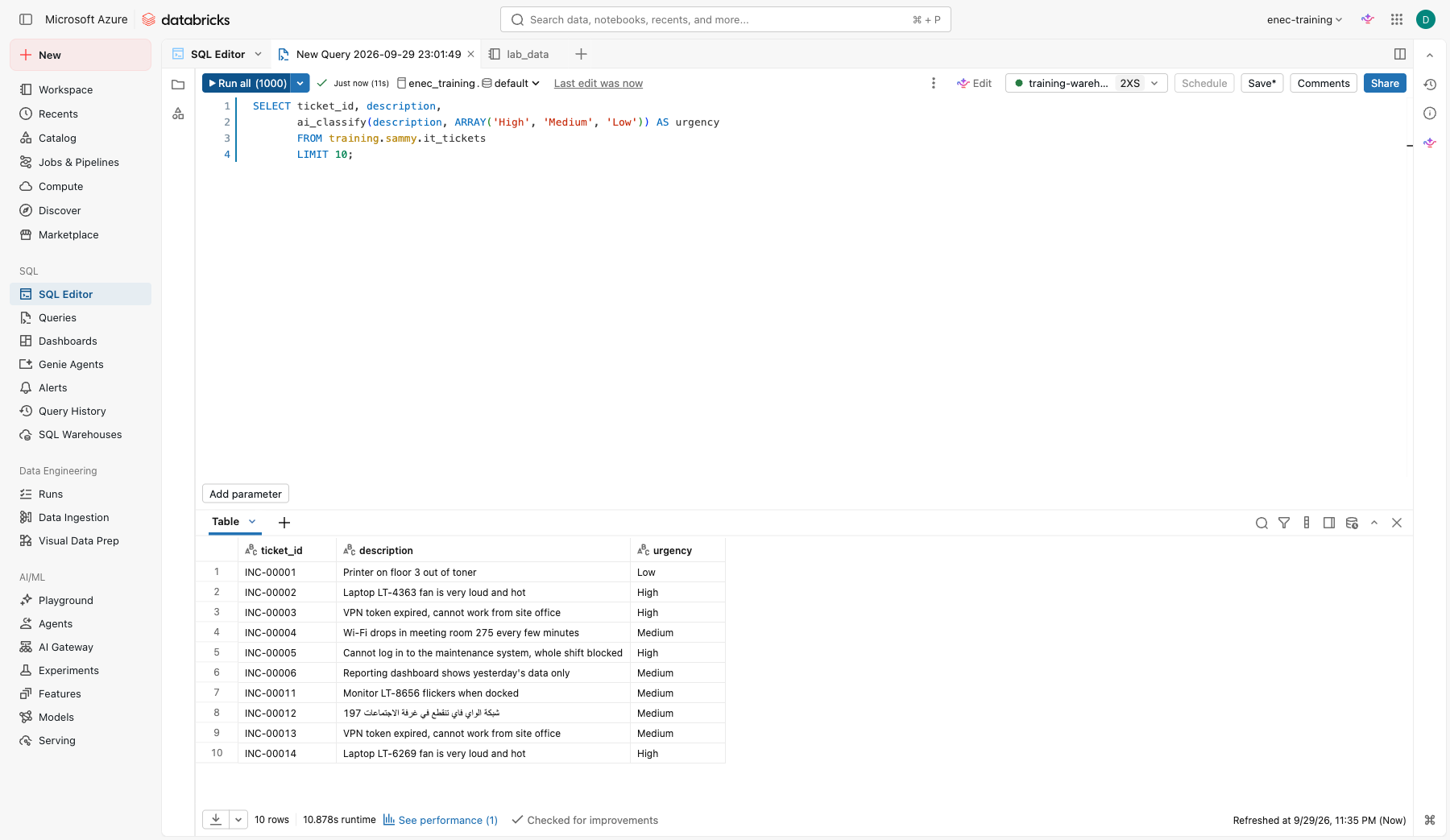Screen dimensions: 1450x840
Task: Click Last edit was now link
Action: (599, 83)
